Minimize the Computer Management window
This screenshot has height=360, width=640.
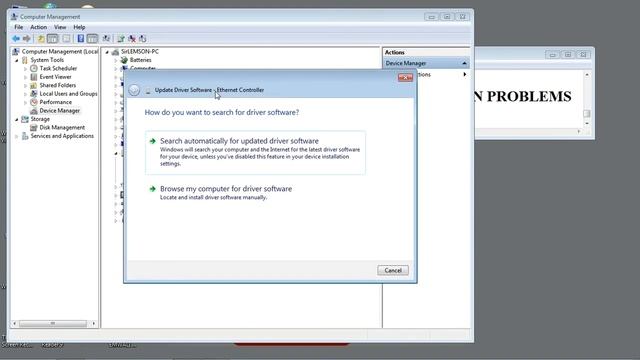tap(431, 17)
